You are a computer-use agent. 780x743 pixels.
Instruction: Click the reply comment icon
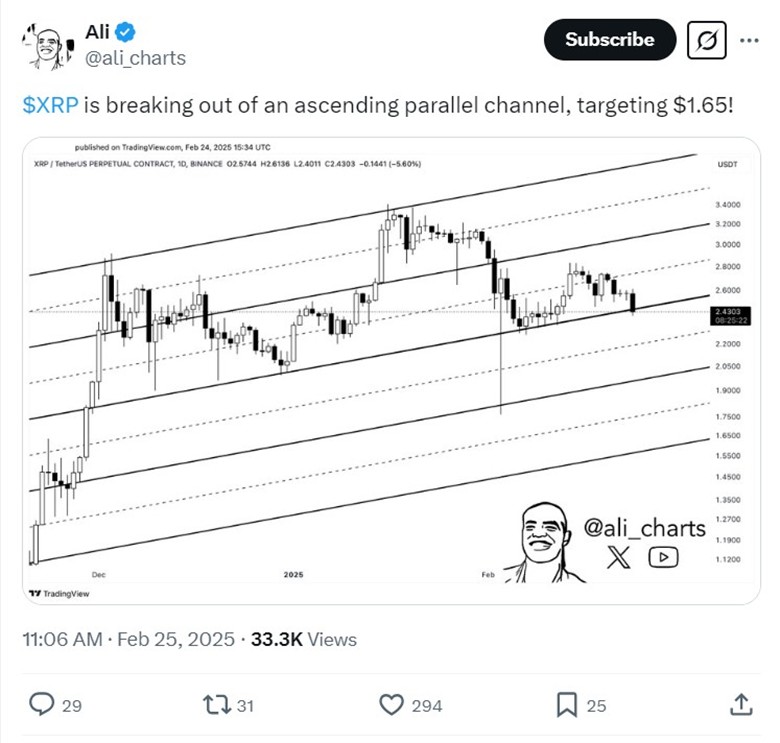pos(42,705)
